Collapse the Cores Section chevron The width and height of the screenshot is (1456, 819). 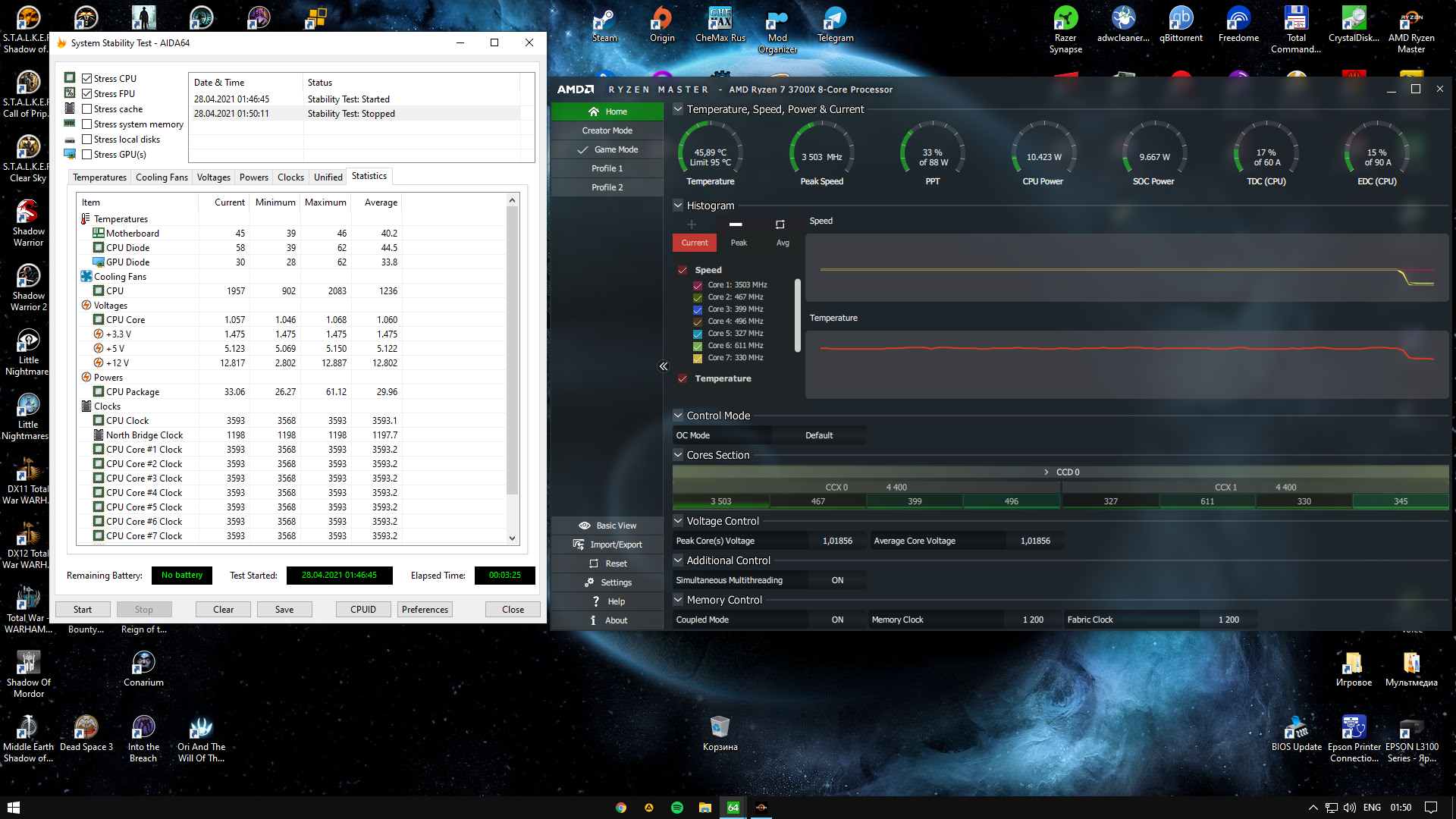[x=678, y=455]
